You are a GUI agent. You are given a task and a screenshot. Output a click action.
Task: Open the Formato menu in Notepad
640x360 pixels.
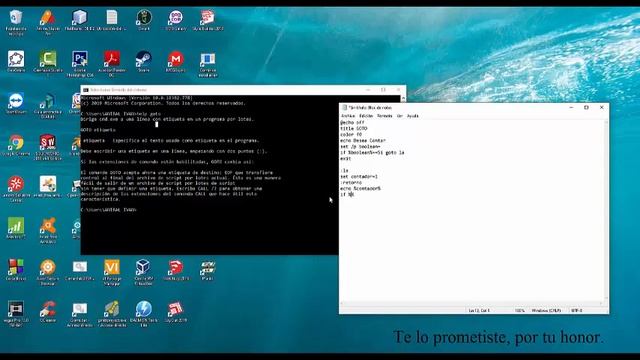pyautogui.click(x=384, y=116)
